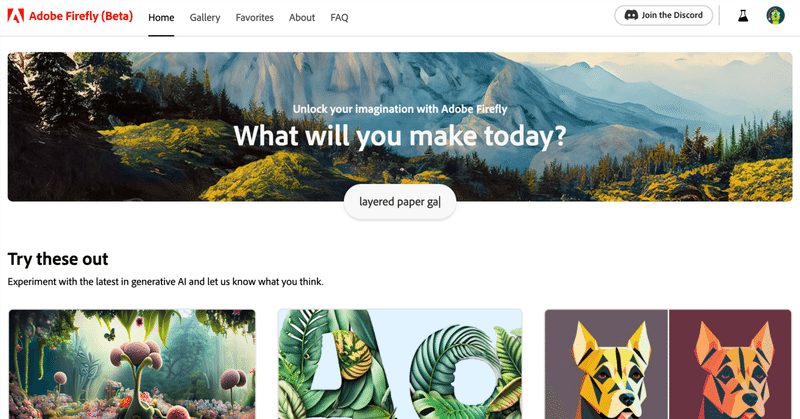This screenshot has height=419, width=800.
Task: Click the "Unlock your imagination" tagline
Action: (400, 109)
